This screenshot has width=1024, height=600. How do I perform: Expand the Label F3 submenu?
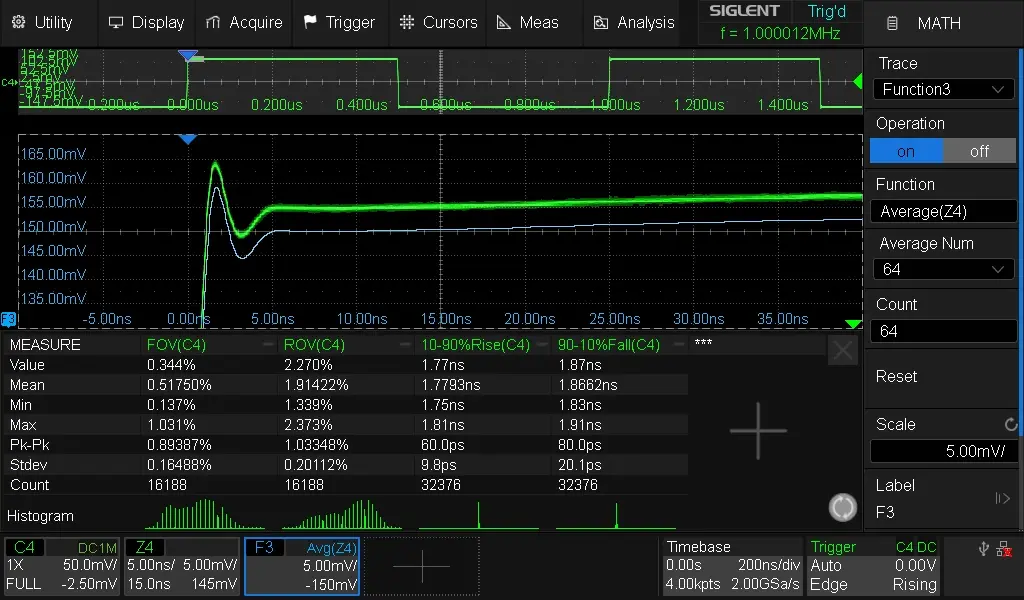pyautogui.click(x=1002, y=498)
